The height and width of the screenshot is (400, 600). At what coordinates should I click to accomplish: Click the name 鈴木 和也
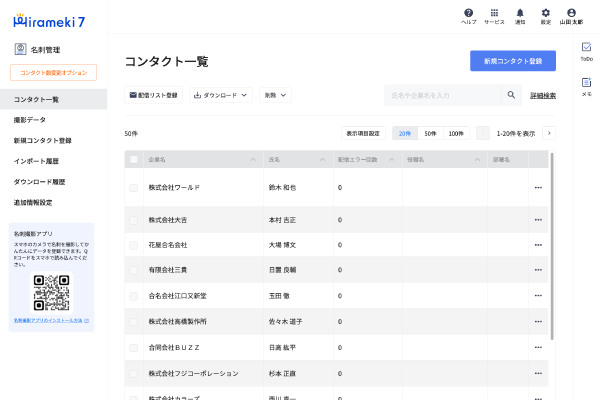tap(282, 188)
